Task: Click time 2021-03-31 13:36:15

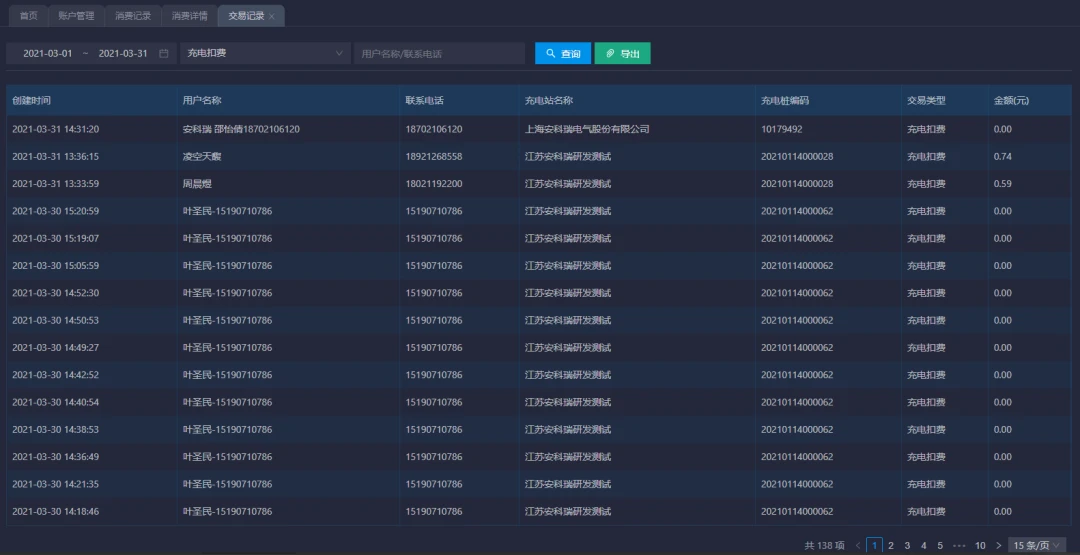Action: pyautogui.click(x=55, y=157)
